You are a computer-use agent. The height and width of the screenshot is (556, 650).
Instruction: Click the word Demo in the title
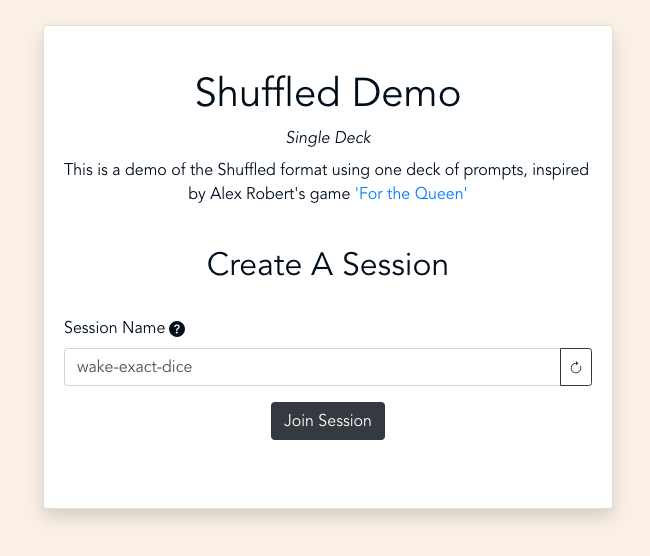pyautogui.click(x=406, y=93)
